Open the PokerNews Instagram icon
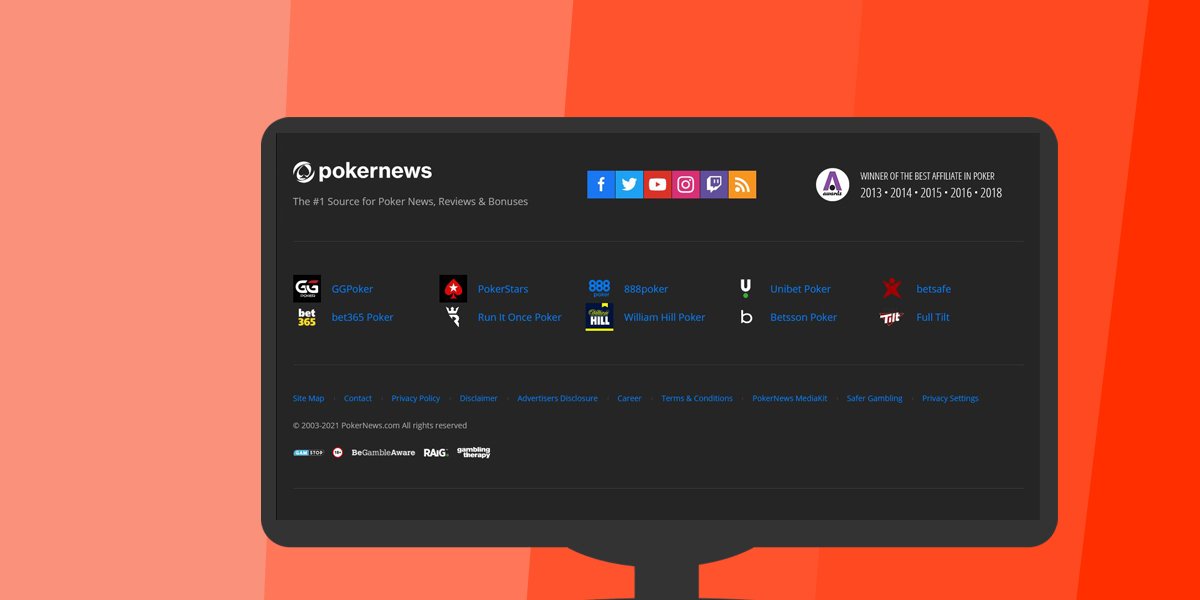Image resolution: width=1200 pixels, height=600 pixels. point(685,184)
